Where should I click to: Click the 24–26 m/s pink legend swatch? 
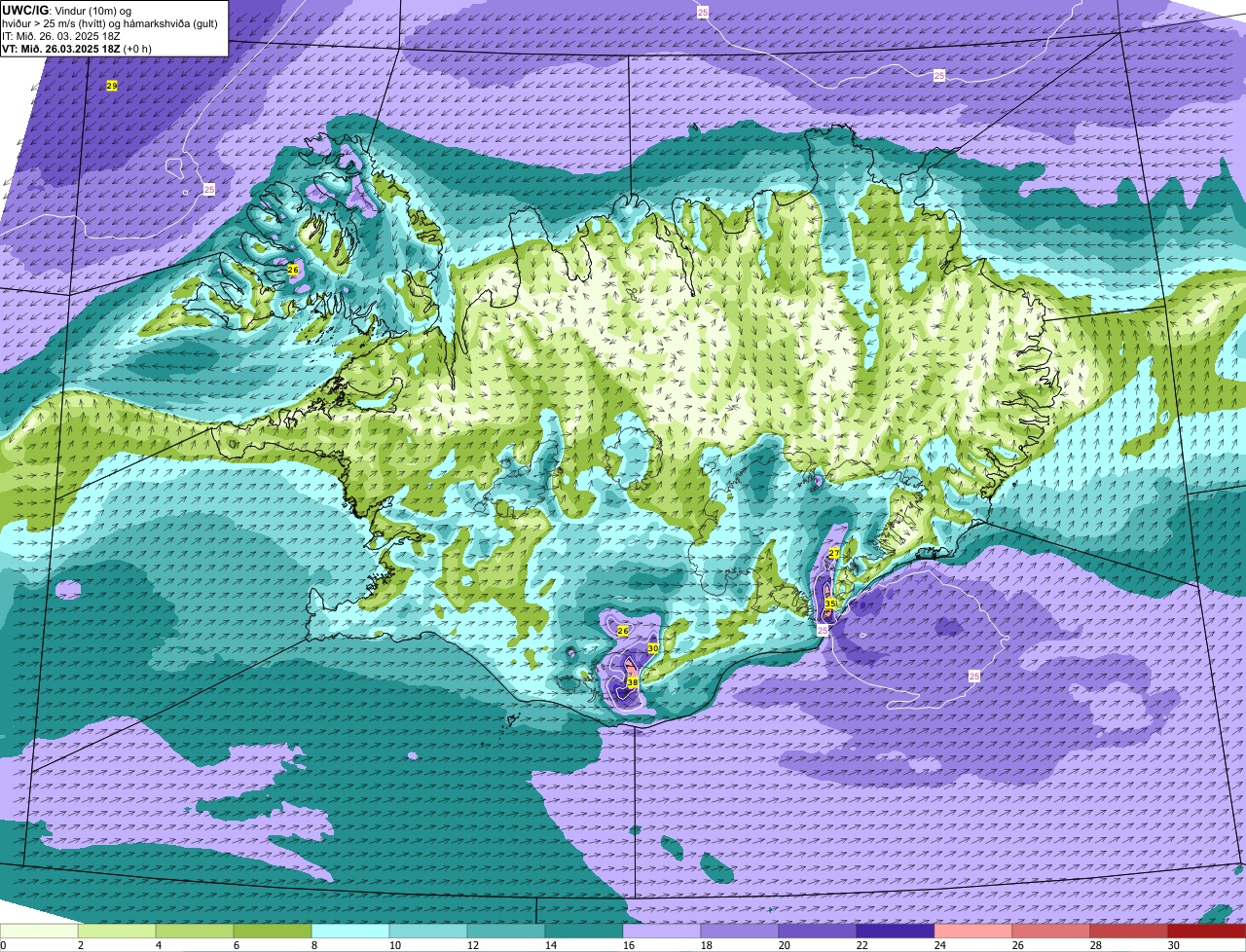973,931
